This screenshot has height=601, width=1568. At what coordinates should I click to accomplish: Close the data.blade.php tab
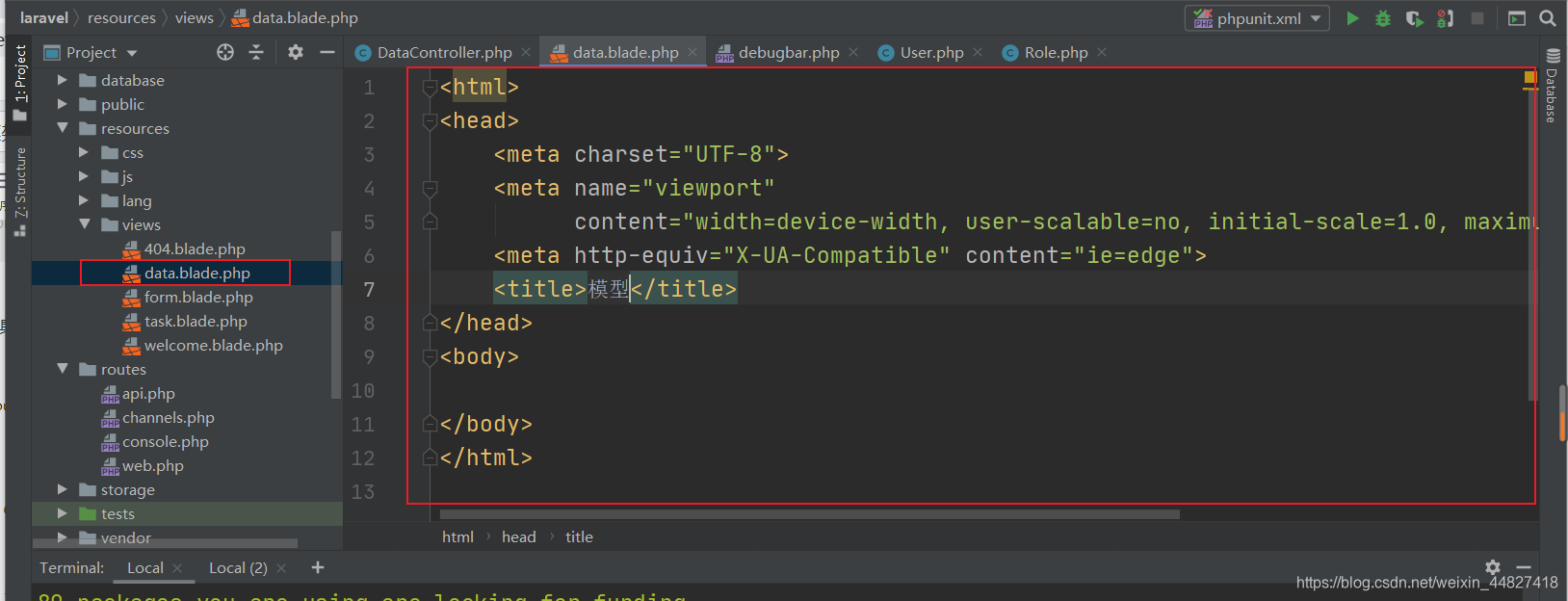pos(693,52)
